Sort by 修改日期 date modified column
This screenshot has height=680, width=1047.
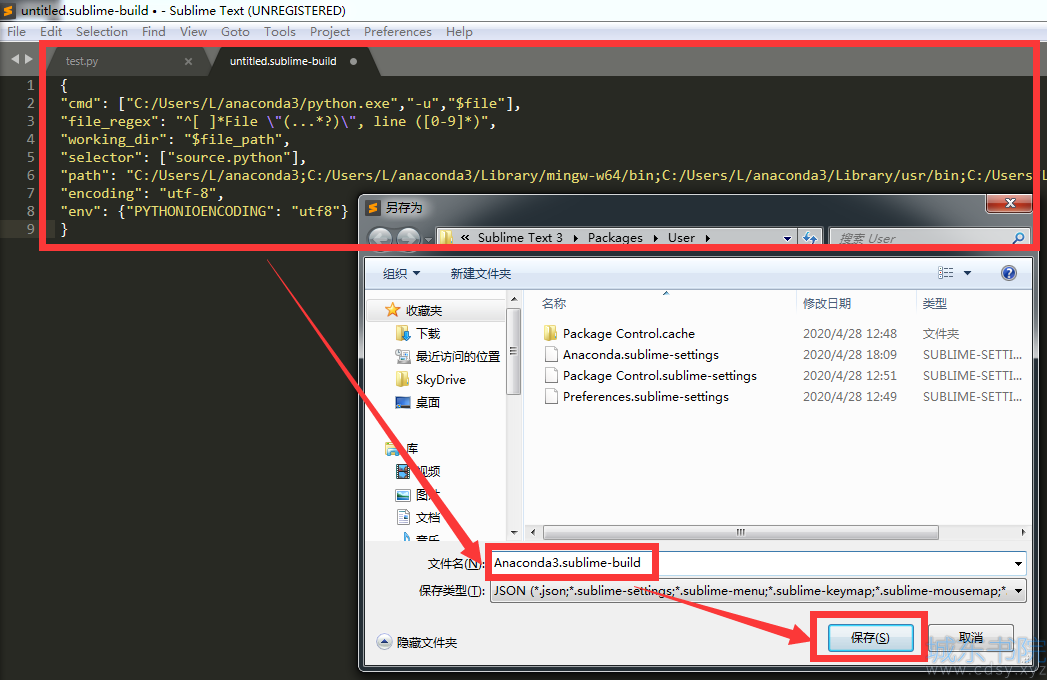827,303
